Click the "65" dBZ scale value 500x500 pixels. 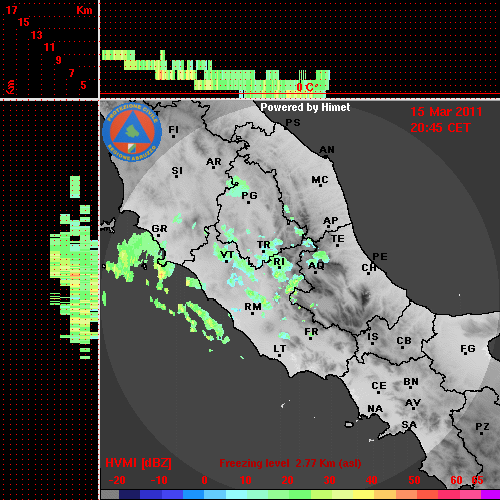(477, 480)
